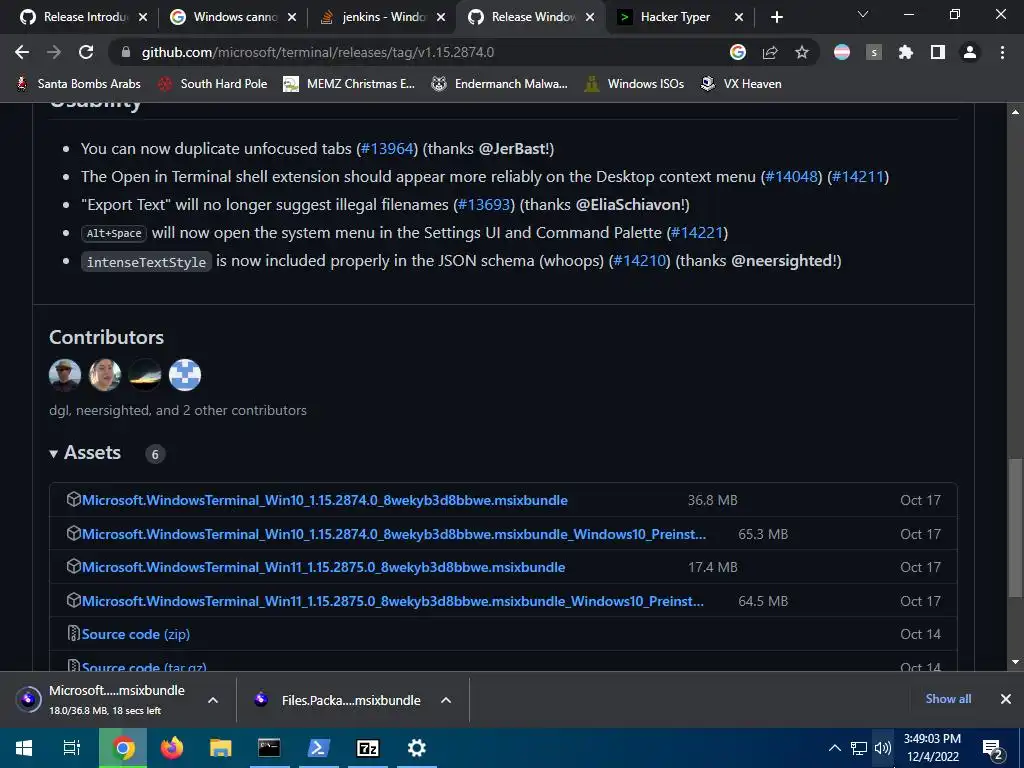Reload the GitHub release page
The image size is (1024, 768).
86,52
